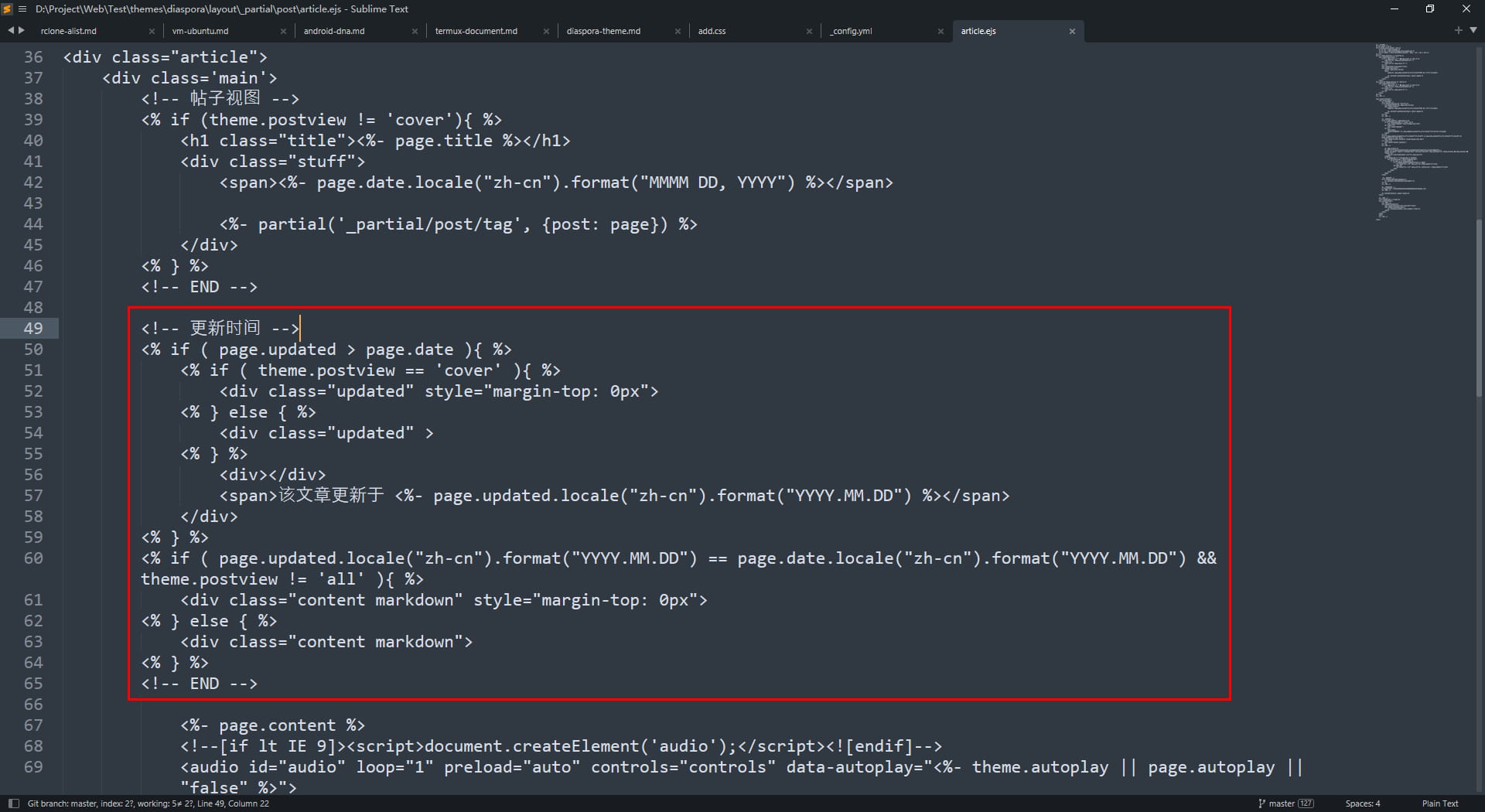Switch to the diaspora-theme.md tab
Viewport: 1485px width, 812px height.
coord(603,31)
